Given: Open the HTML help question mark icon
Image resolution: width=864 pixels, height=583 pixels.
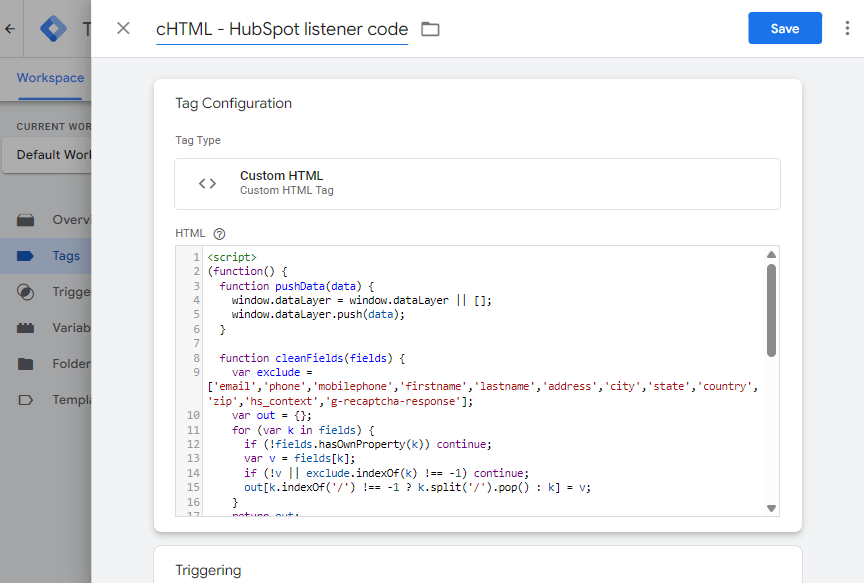Looking at the screenshot, I should click(219, 234).
